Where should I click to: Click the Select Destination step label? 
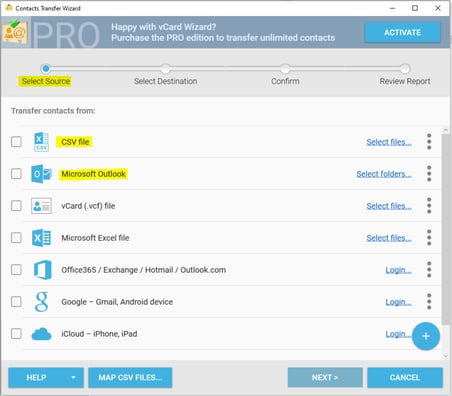165,81
